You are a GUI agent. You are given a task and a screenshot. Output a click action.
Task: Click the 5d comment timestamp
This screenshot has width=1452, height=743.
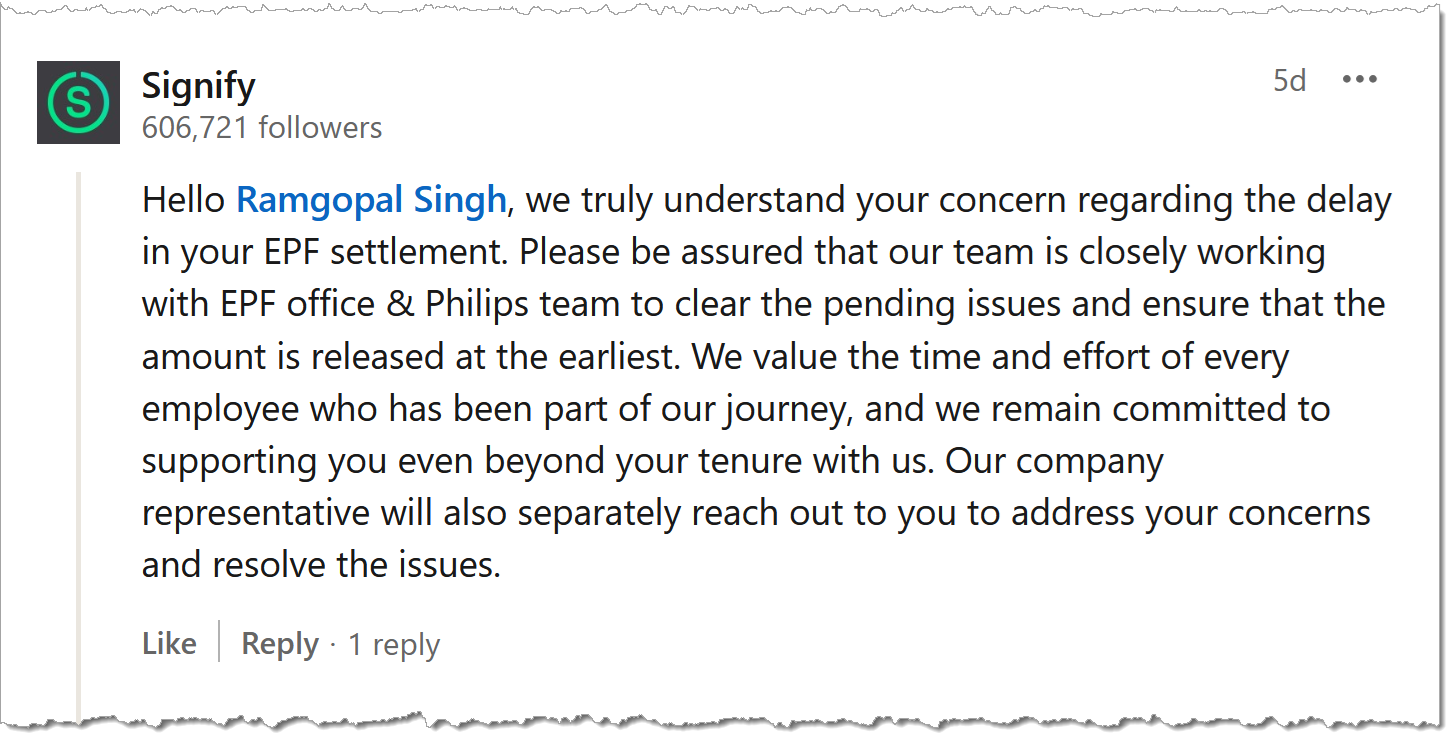tap(1289, 81)
